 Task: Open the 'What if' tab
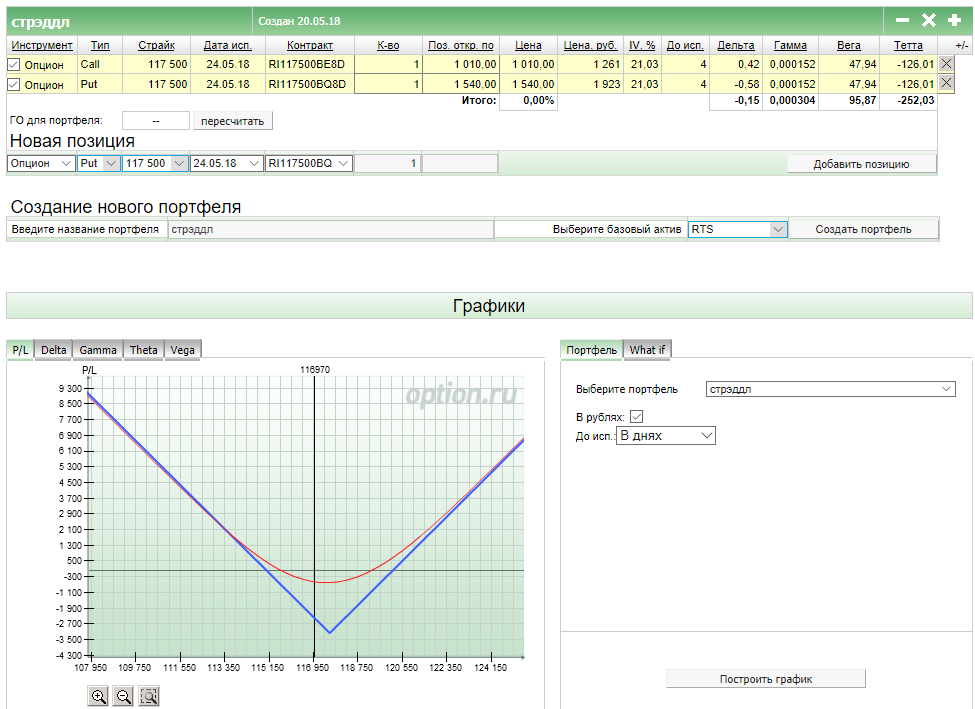point(647,349)
